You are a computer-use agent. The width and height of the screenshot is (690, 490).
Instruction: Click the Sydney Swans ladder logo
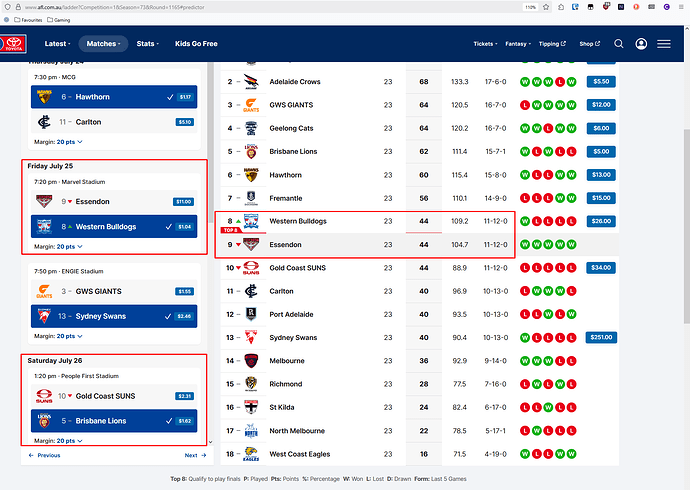[251, 337]
